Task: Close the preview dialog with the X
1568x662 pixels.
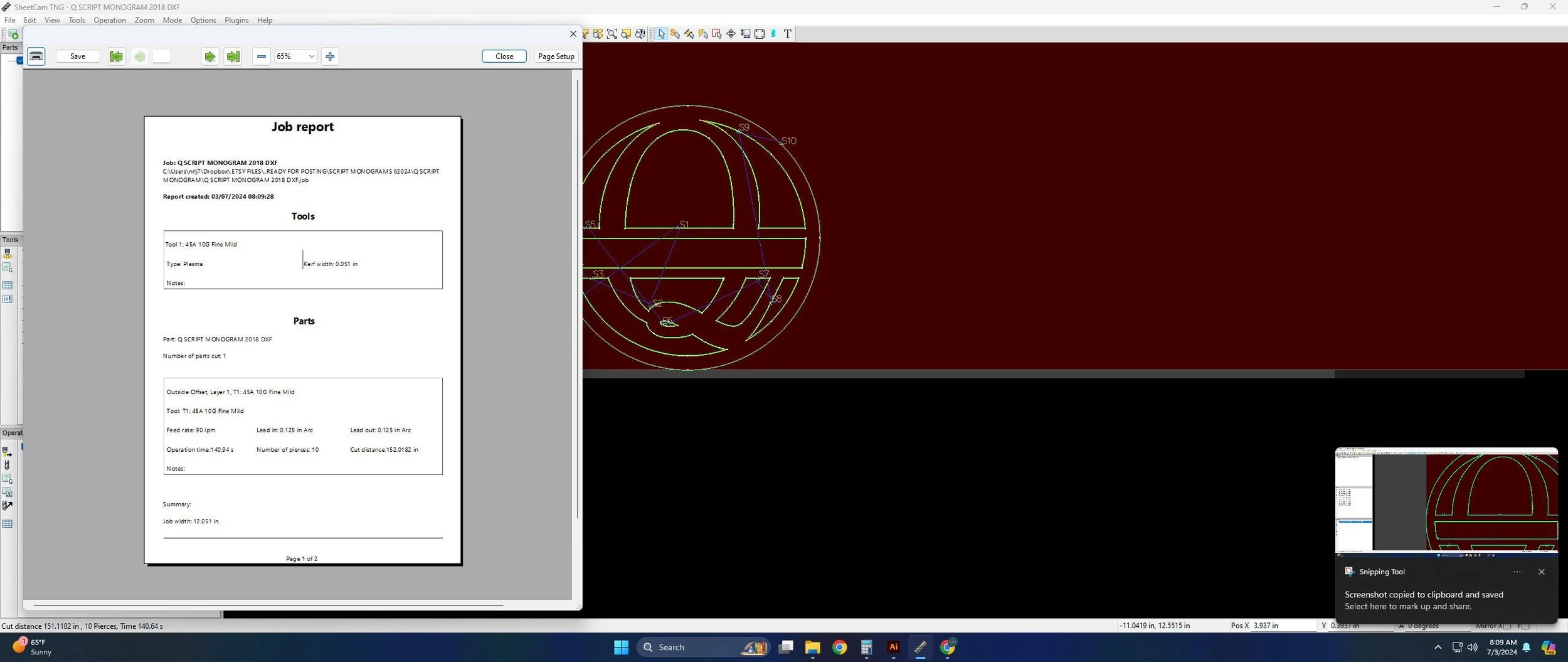Action: [x=573, y=34]
